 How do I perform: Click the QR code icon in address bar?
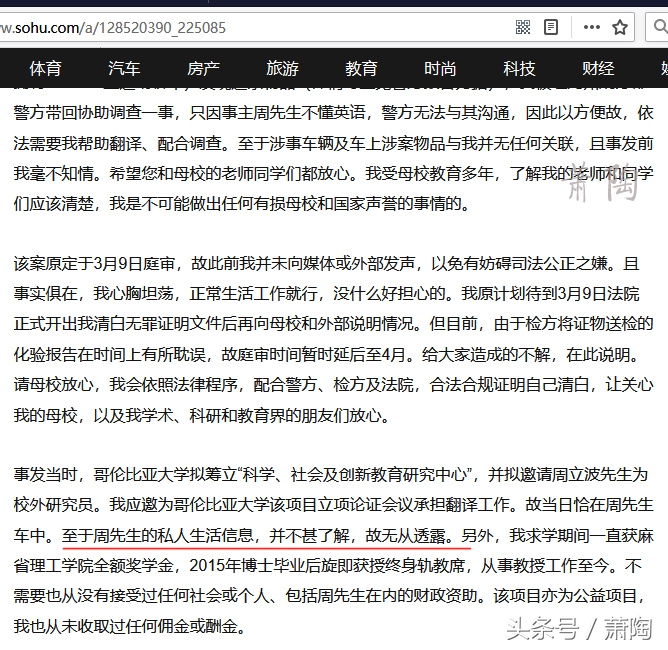[x=523, y=27]
